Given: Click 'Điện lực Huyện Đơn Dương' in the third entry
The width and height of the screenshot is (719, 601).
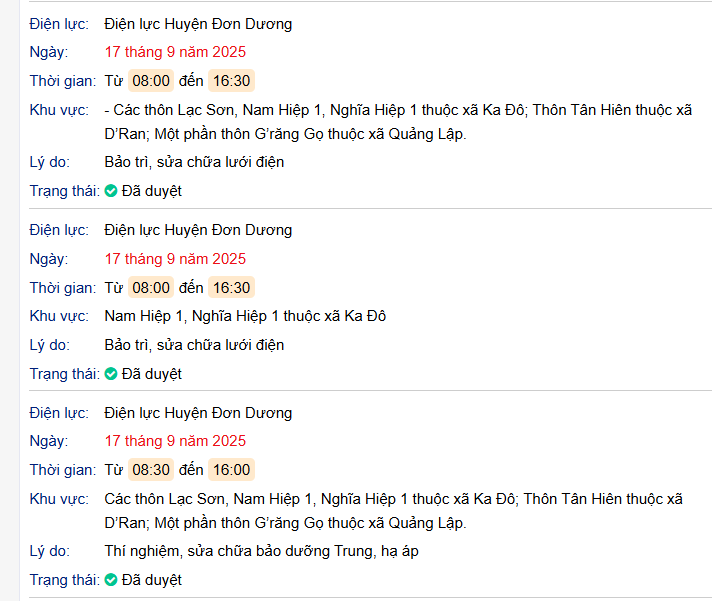Looking at the screenshot, I should [198, 413].
